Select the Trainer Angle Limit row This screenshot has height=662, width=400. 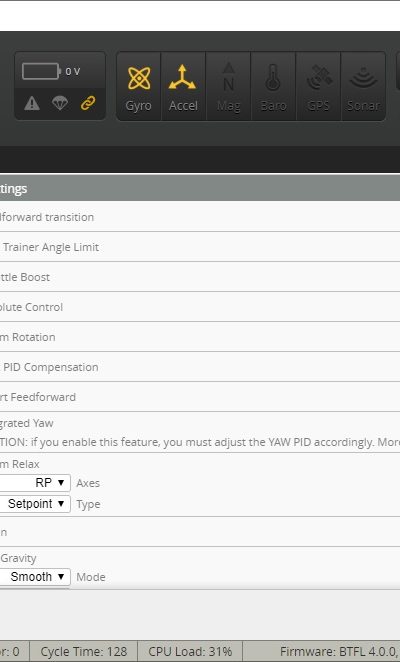[200, 247]
